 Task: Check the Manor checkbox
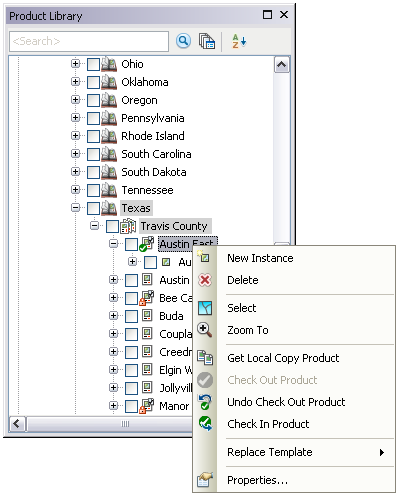131,406
